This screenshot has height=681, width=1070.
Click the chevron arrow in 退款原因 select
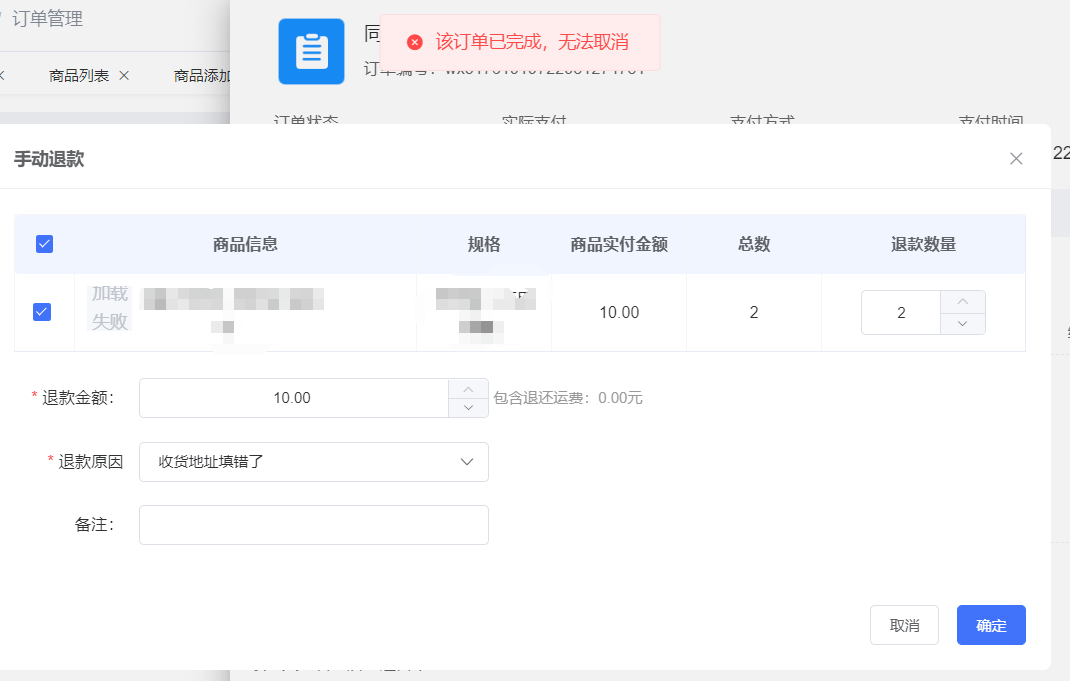(466, 462)
